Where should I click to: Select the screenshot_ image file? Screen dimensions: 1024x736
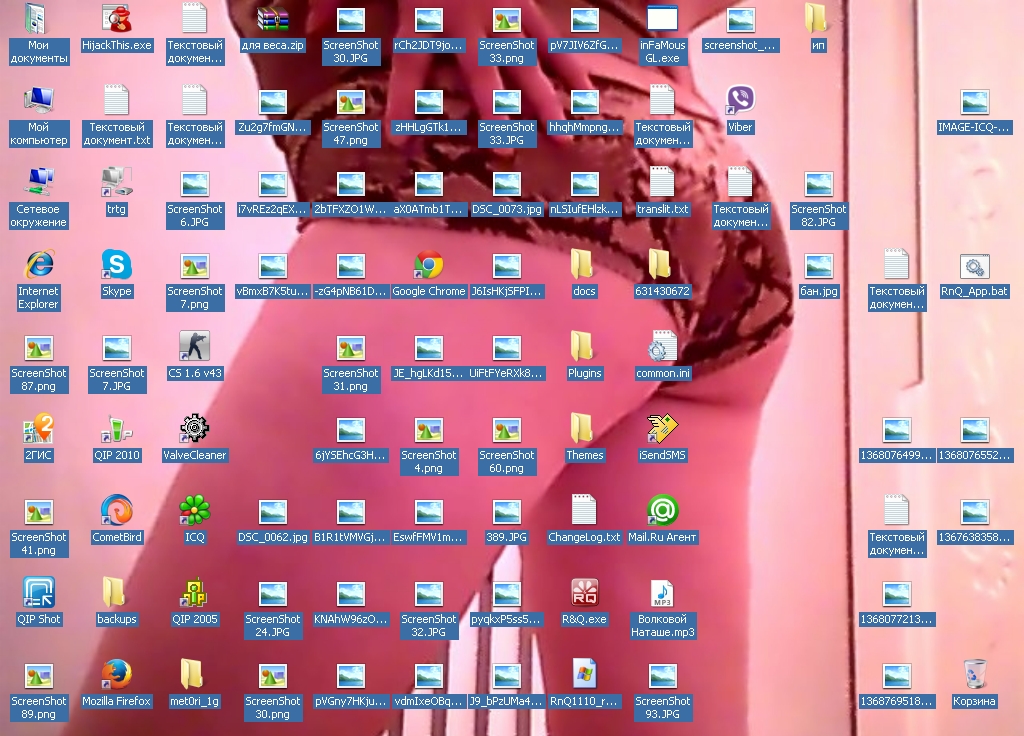[740, 19]
